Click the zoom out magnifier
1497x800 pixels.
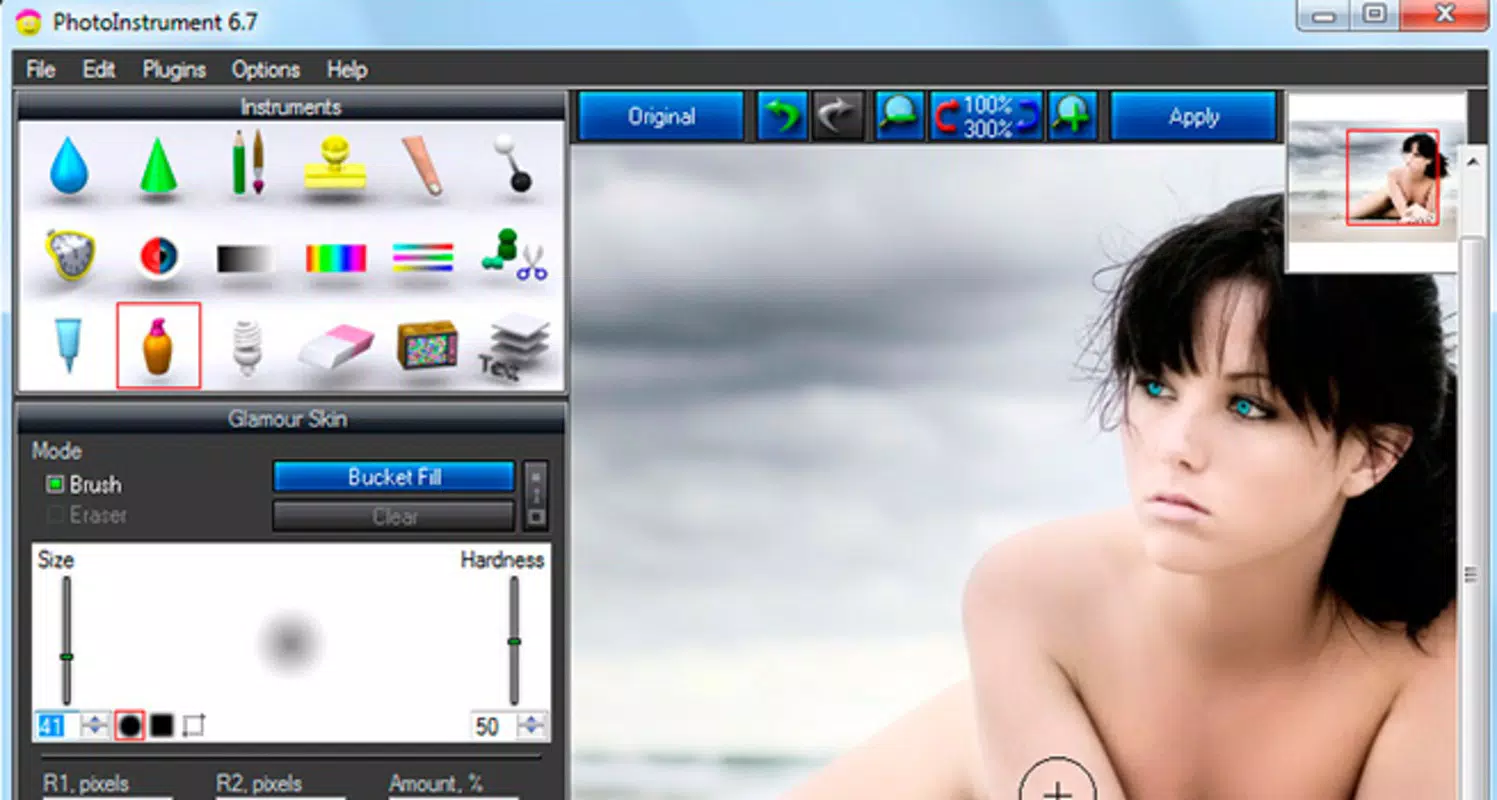(901, 117)
